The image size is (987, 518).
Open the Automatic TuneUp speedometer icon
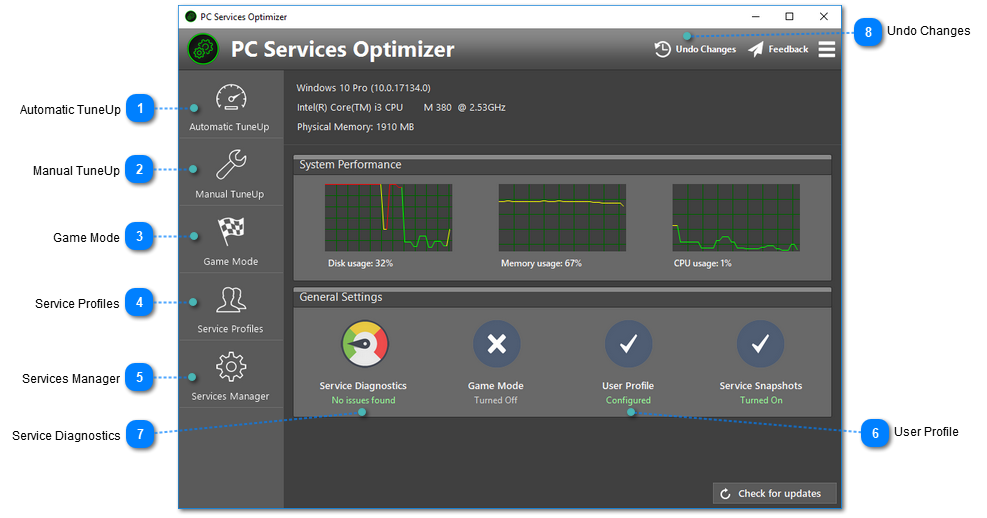231,98
